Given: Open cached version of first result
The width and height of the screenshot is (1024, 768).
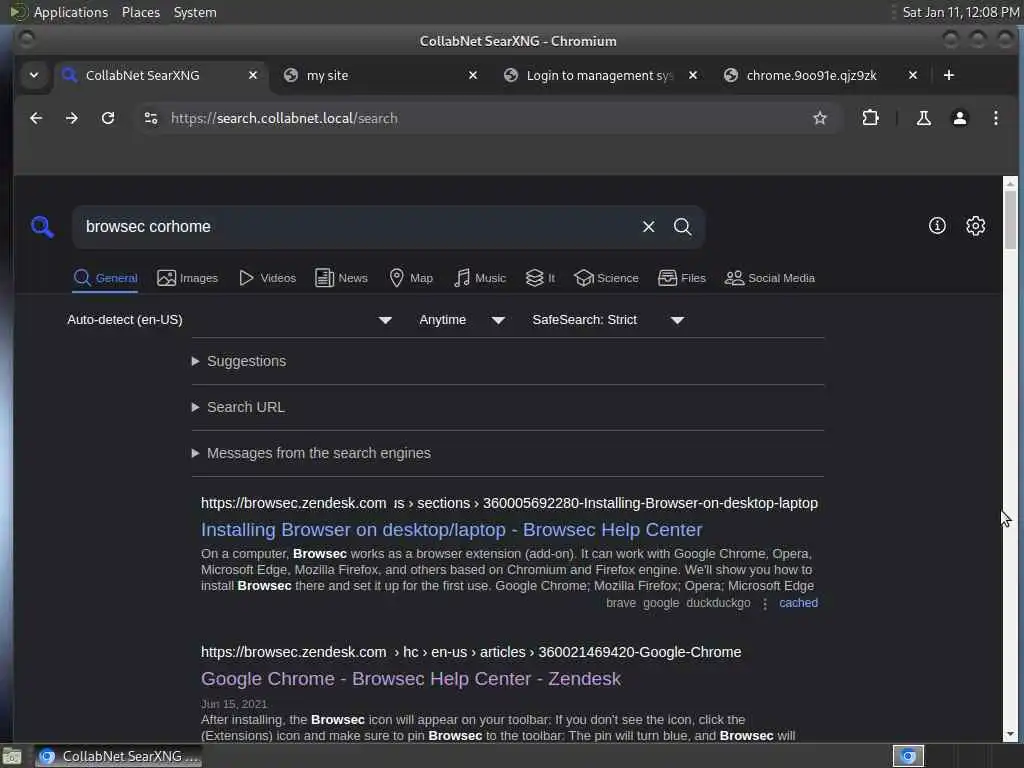Looking at the screenshot, I should (x=798, y=603).
